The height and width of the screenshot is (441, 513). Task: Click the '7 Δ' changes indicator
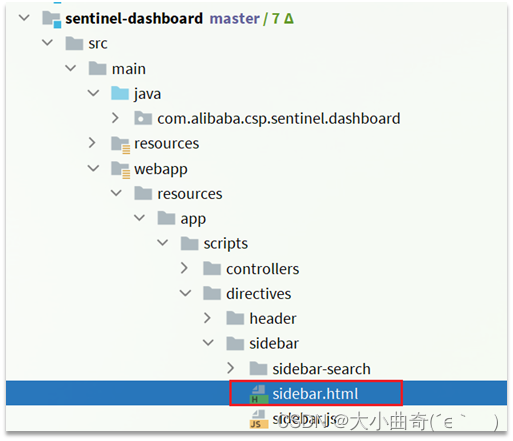tap(283, 18)
